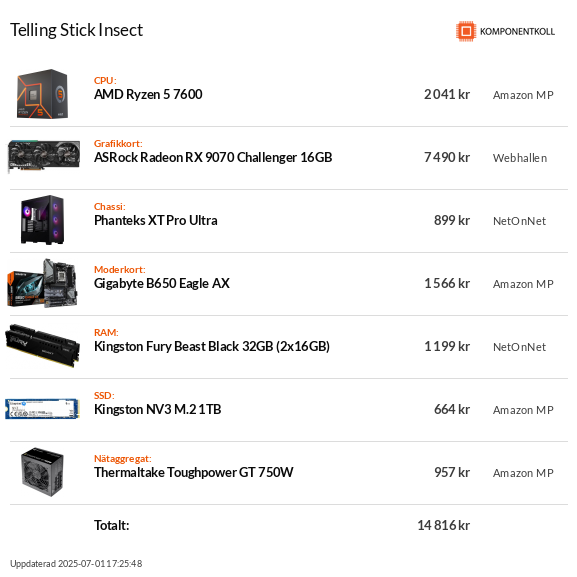577x577 pixels.
Task: Click the Kingston NV3 M.2 1TB title
Action: point(157,410)
